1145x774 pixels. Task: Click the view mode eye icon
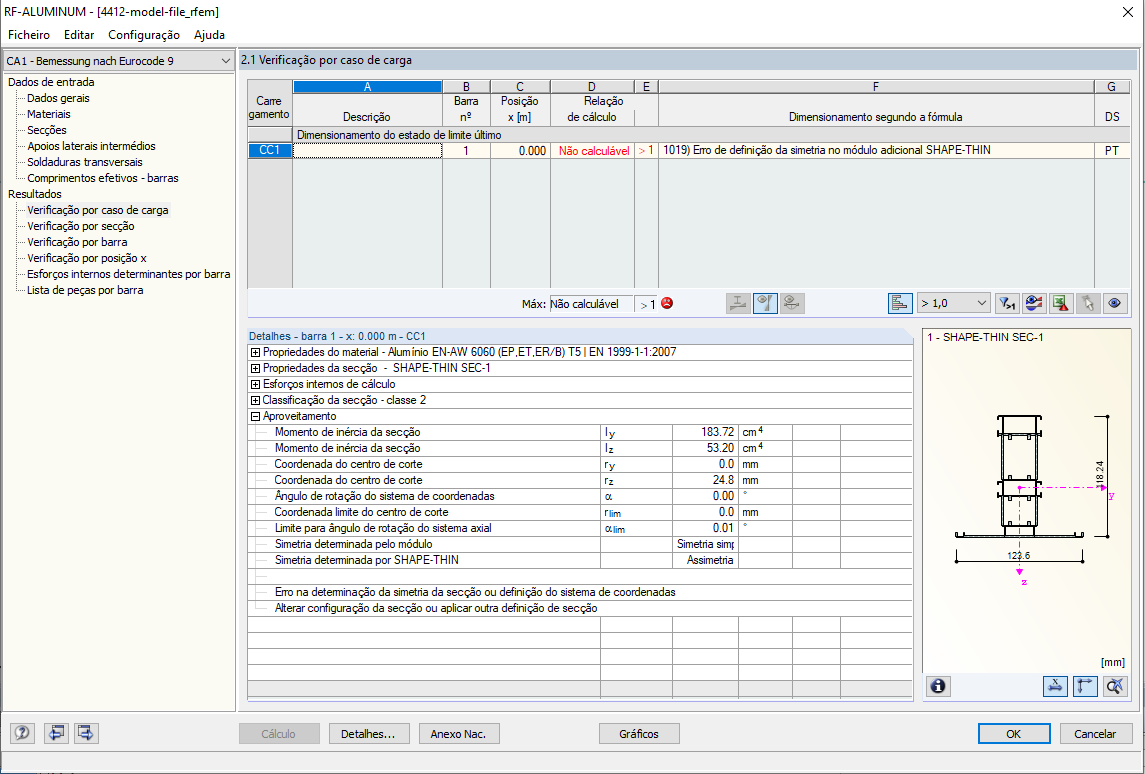pyautogui.click(x=1115, y=303)
